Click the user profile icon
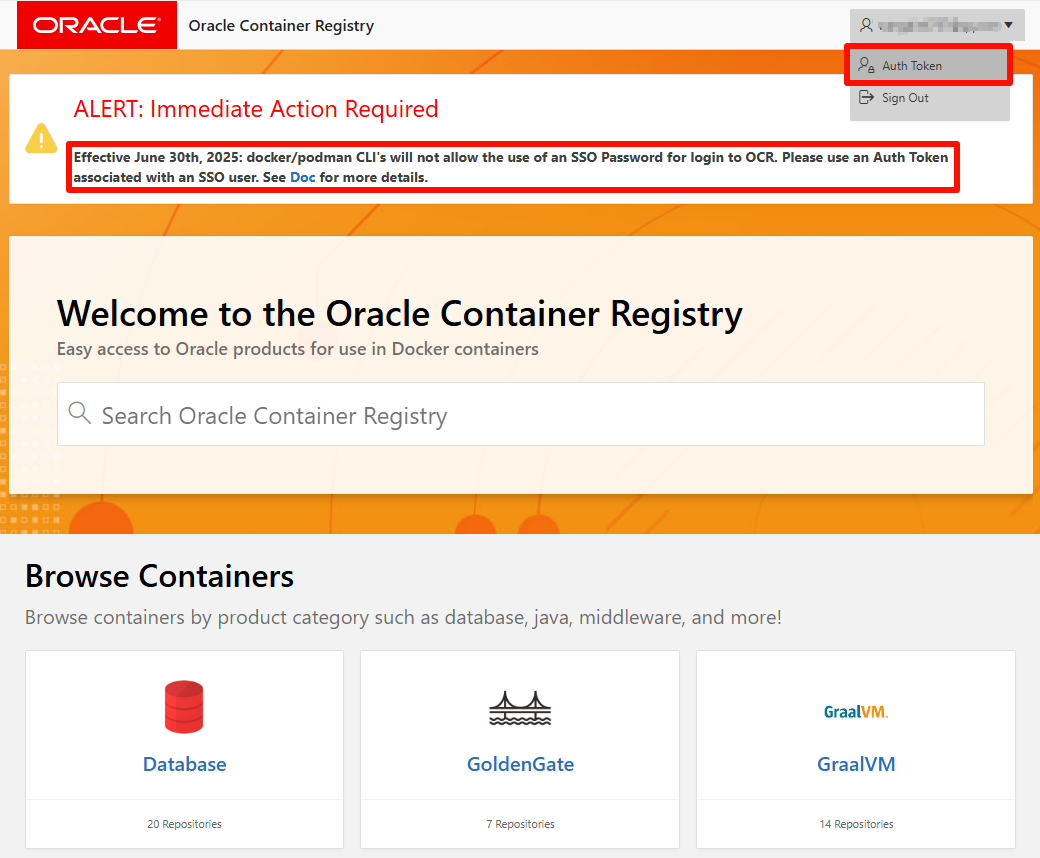Viewport: 1040px width, 858px height. coord(866,25)
